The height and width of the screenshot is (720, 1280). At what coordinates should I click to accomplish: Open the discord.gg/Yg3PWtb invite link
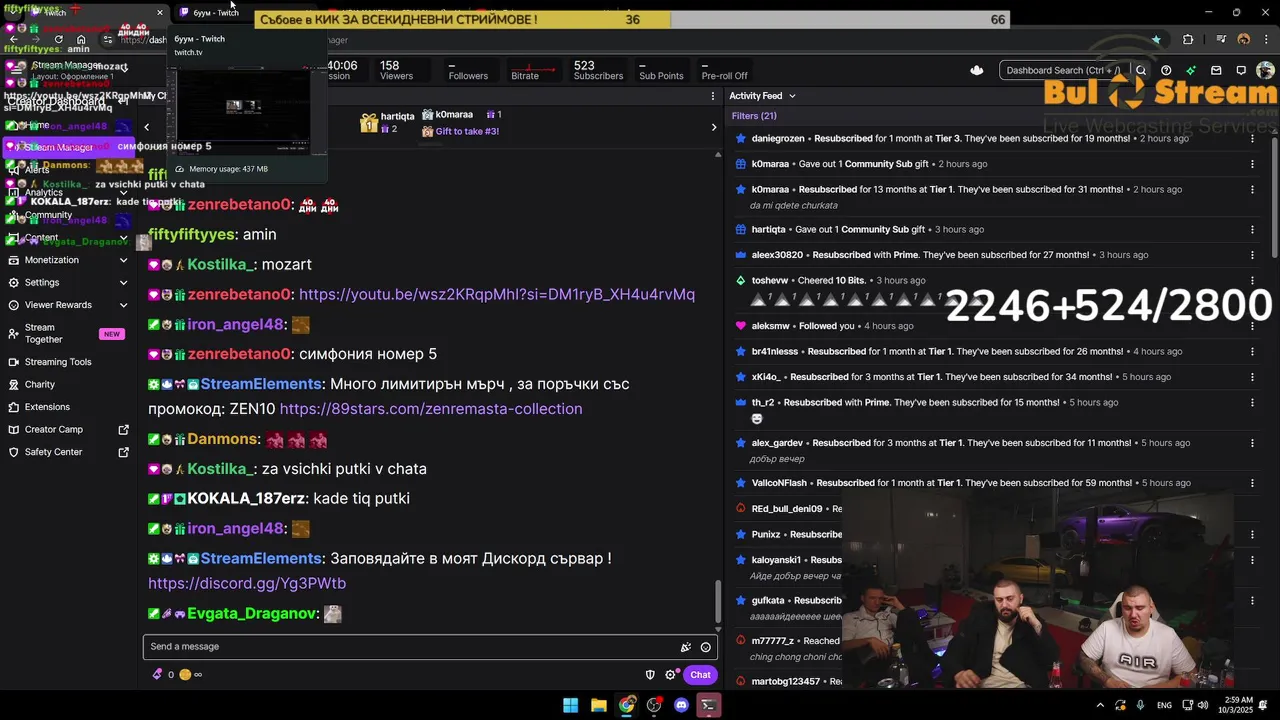(247, 583)
